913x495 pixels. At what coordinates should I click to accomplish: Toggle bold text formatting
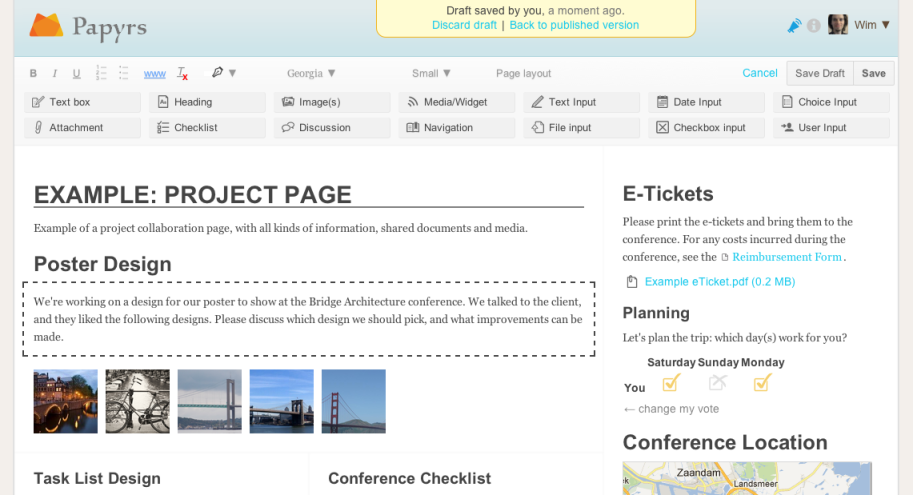point(33,73)
